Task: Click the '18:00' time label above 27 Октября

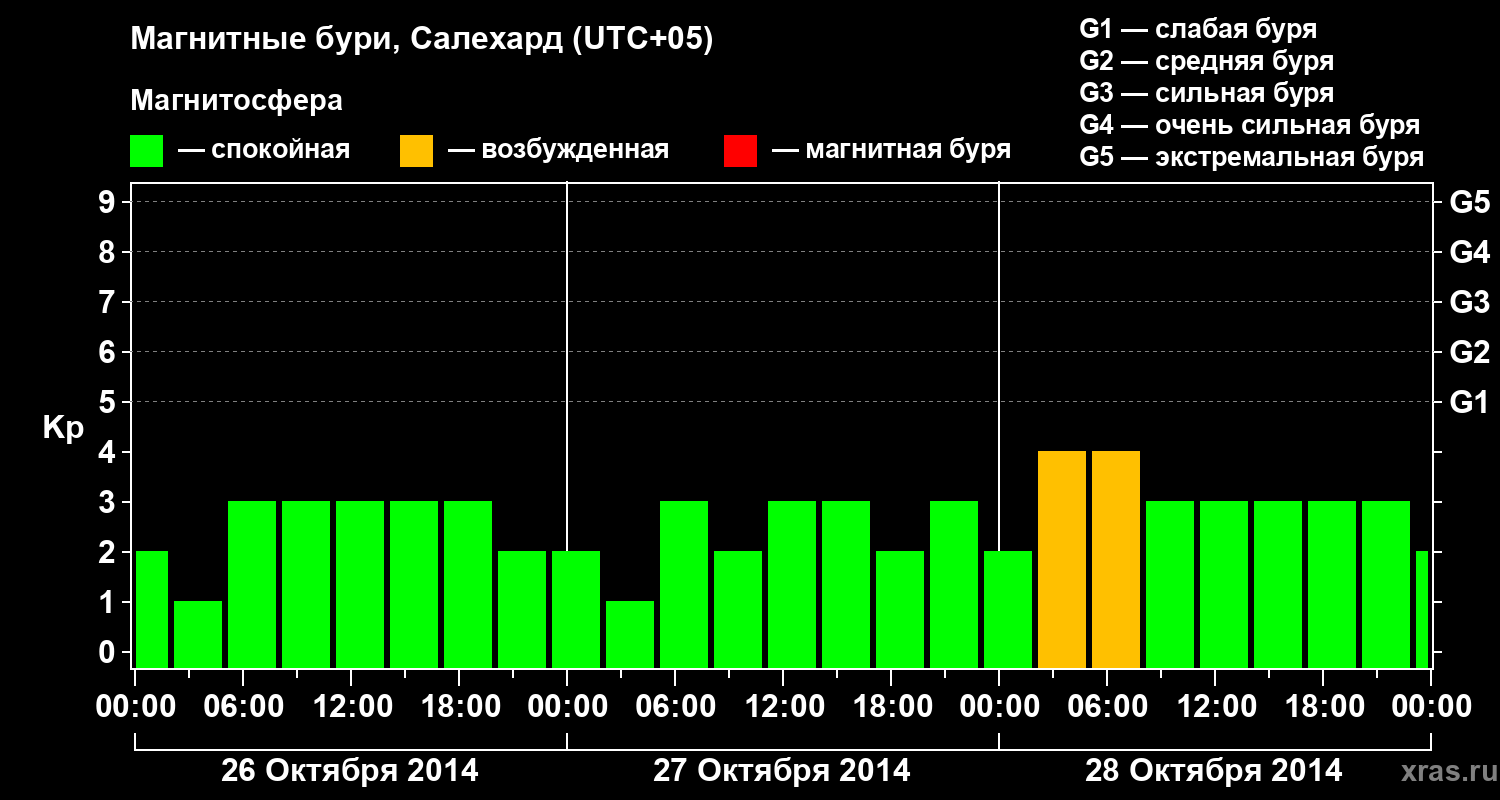Action: pyautogui.click(x=892, y=707)
